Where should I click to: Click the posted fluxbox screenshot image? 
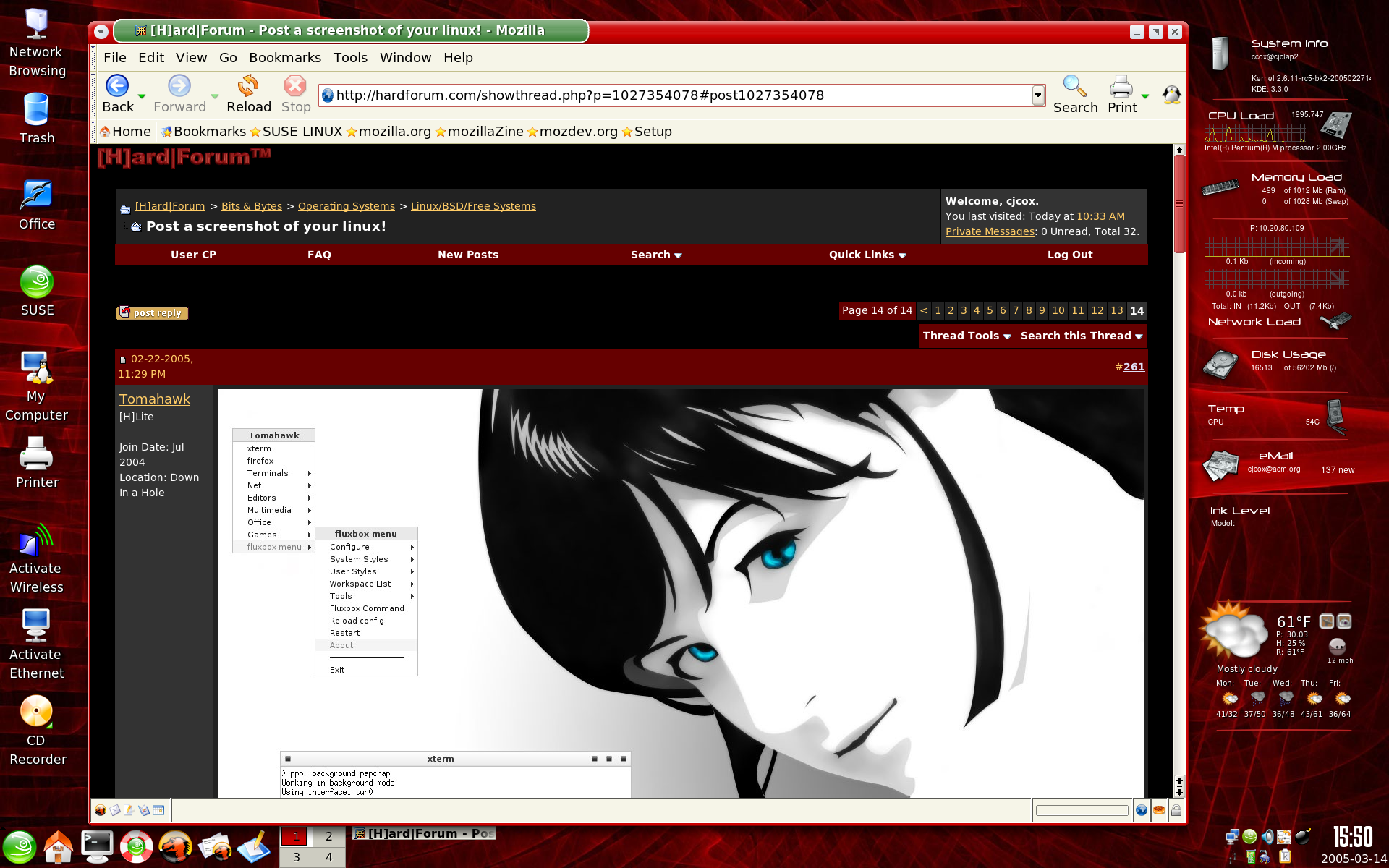[x=680, y=593]
